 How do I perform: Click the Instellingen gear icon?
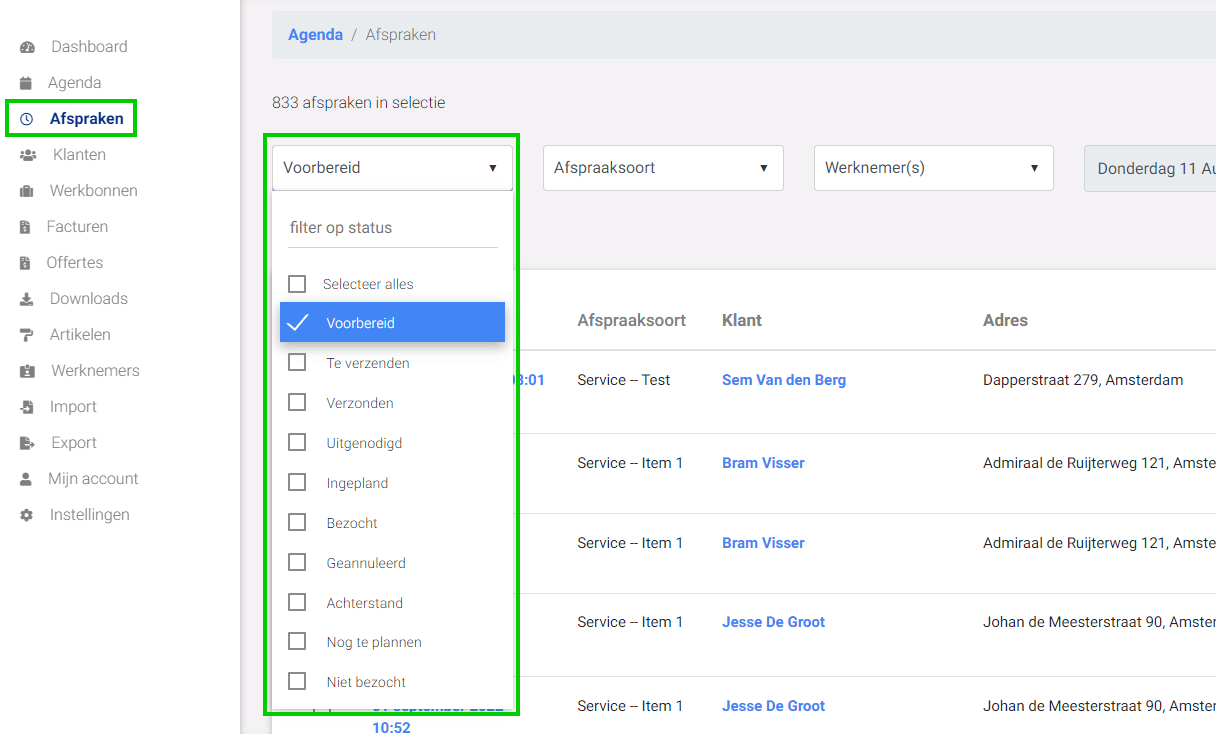click(27, 515)
